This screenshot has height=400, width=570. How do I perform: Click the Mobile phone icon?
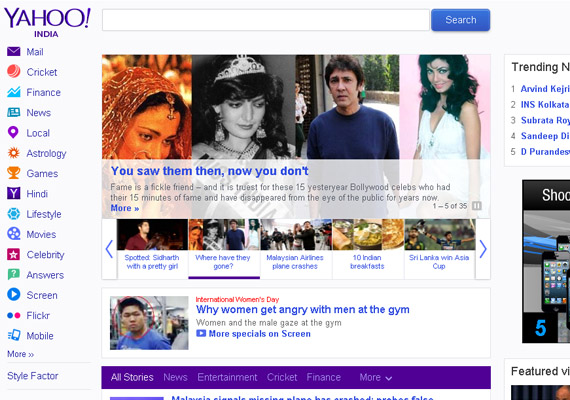tap(14, 335)
